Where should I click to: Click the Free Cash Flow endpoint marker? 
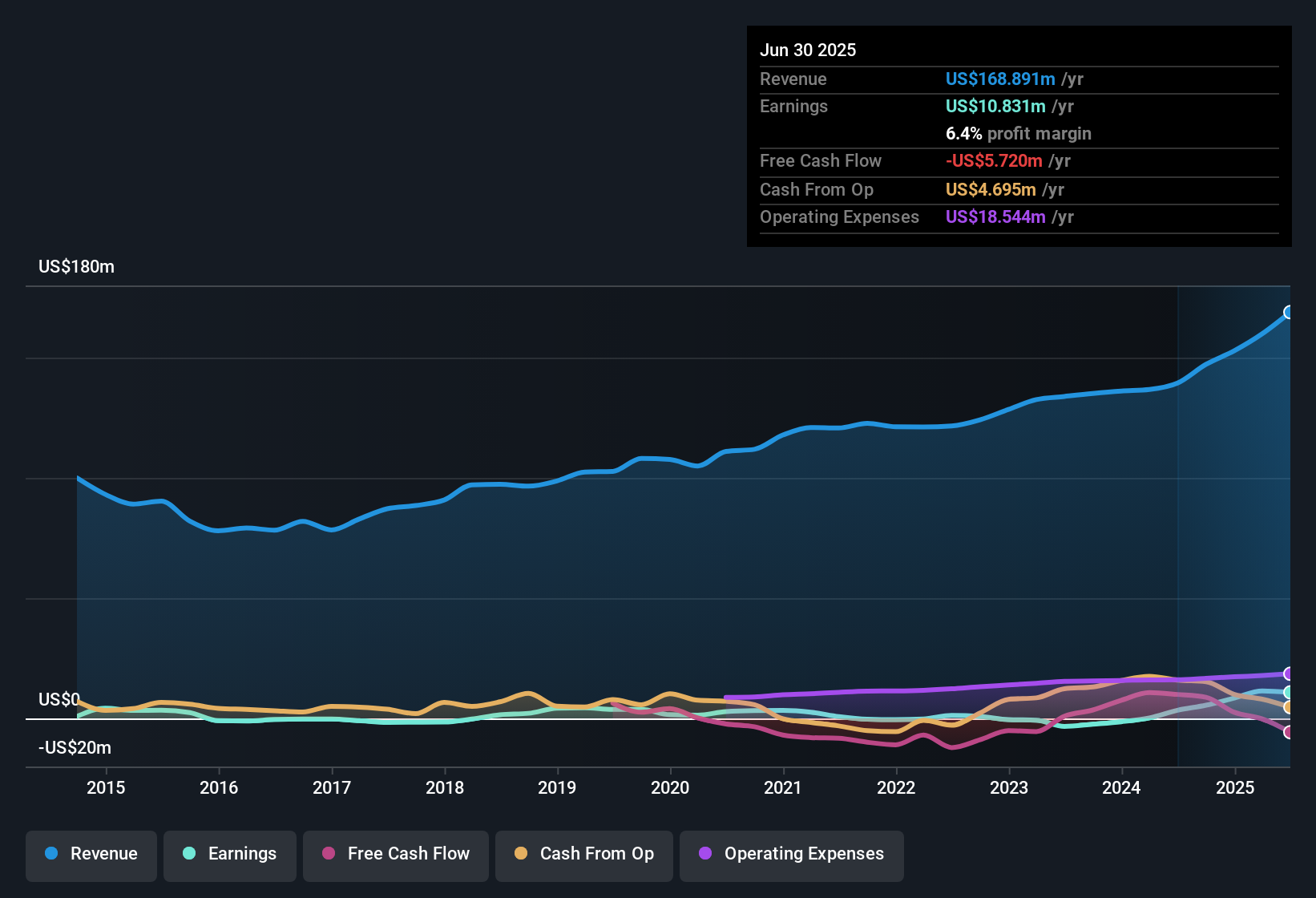pos(1289,731)
